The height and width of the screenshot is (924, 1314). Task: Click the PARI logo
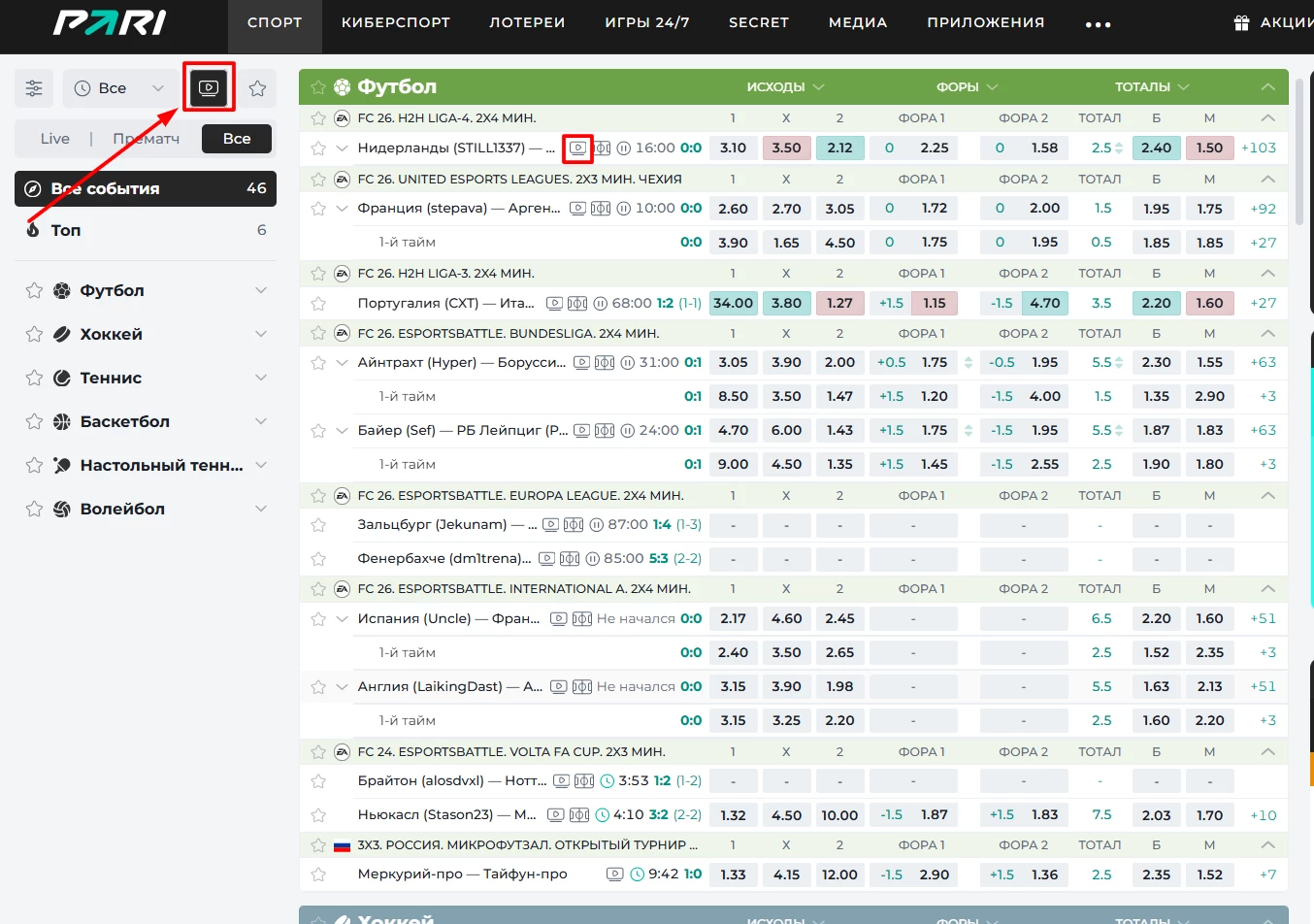(x=110, y=23)
